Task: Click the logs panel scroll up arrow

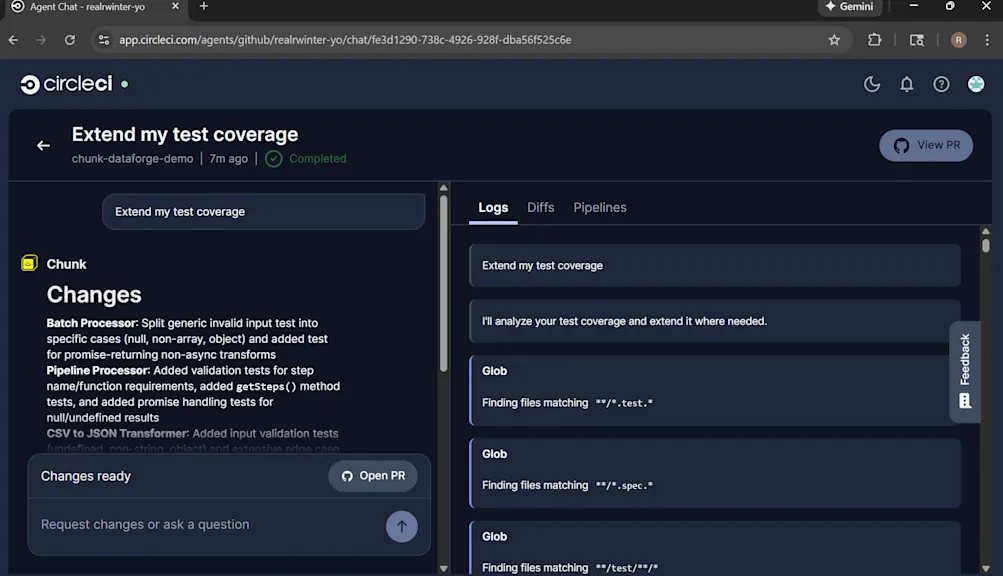Action: [986, 231]
